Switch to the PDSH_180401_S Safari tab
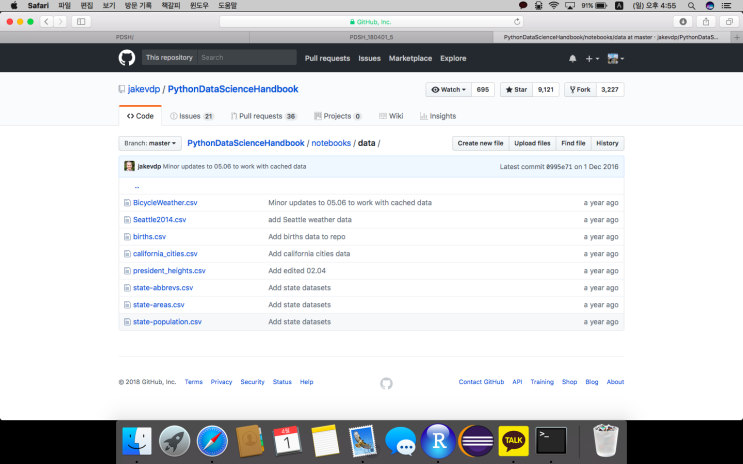 point(372,37)
